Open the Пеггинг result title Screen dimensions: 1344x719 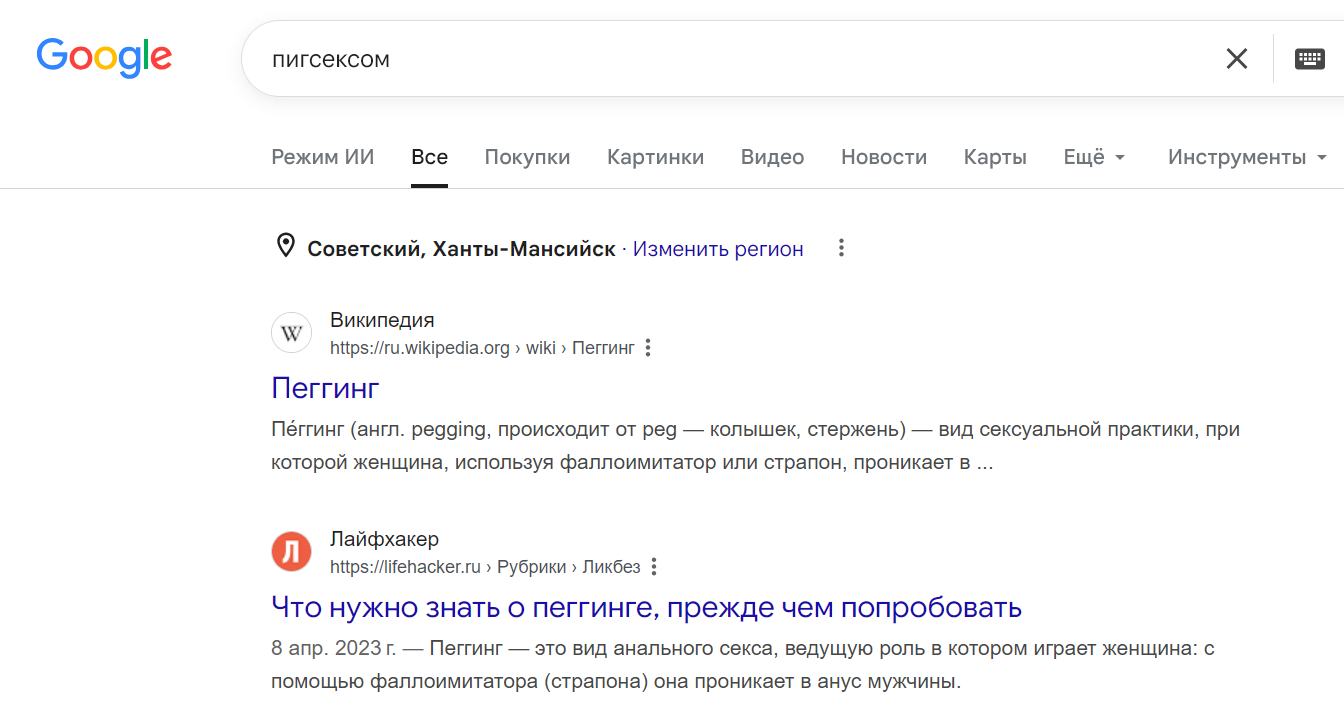[x=325, y=387]
